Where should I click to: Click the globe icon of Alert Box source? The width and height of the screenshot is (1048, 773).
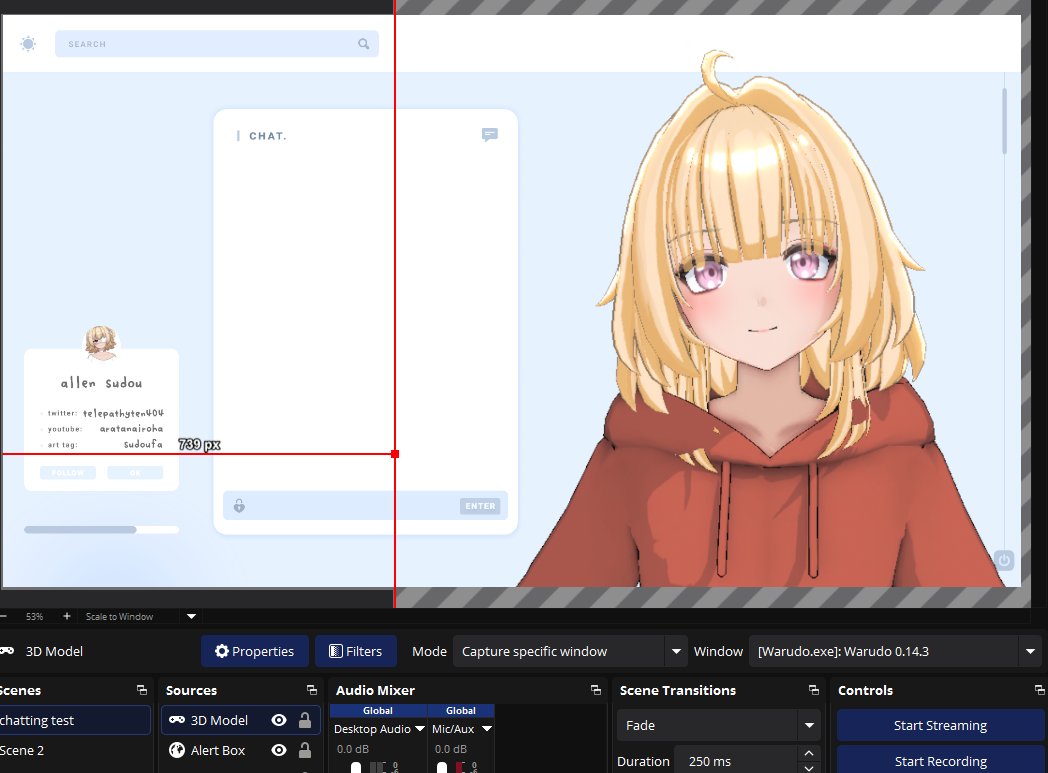(176, 750)
